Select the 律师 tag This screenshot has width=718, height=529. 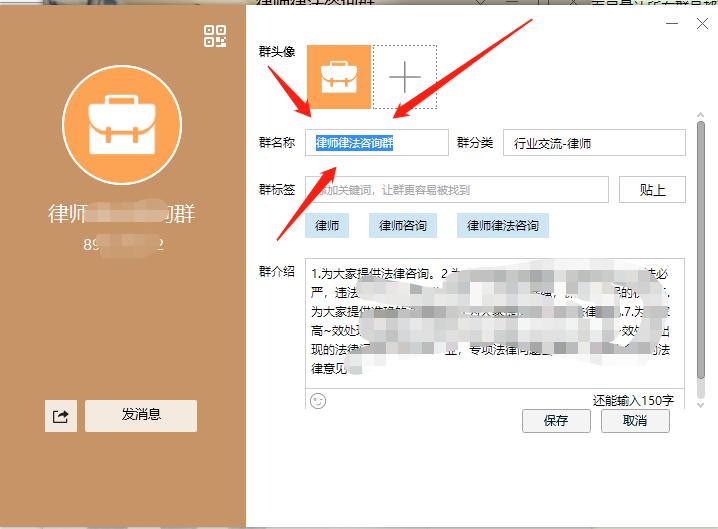click(x=327, y=226)
